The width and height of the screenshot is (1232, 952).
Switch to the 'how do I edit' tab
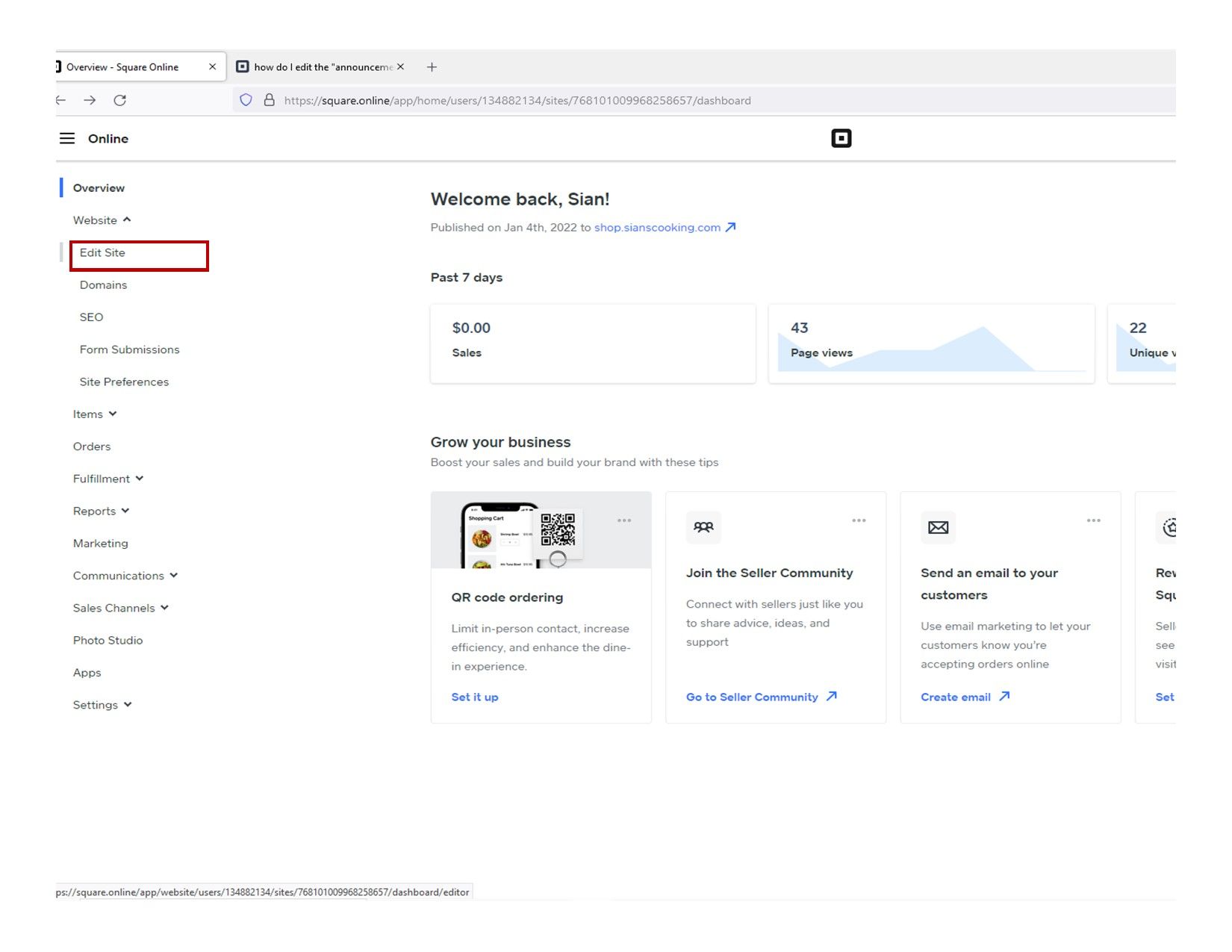[x=321, y=67]
